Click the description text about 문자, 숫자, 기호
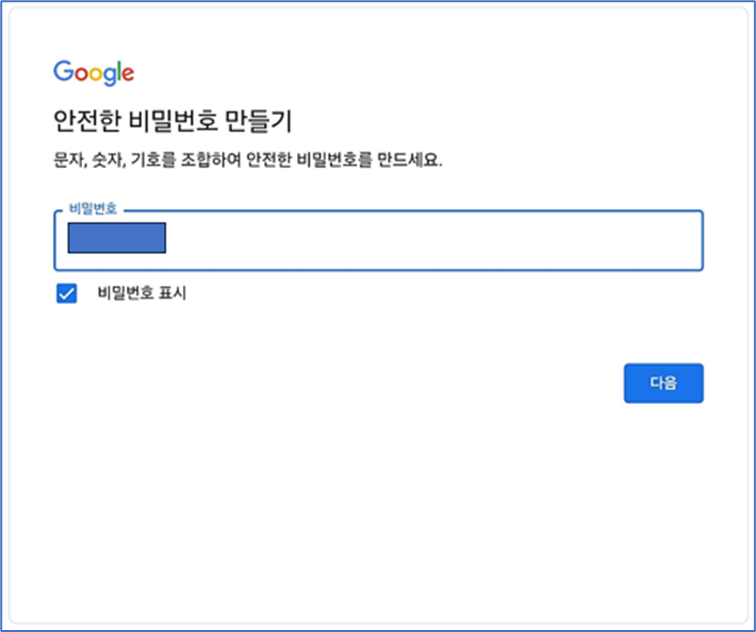Viewport: 756px width, 632px height. (x=247, y=160)
